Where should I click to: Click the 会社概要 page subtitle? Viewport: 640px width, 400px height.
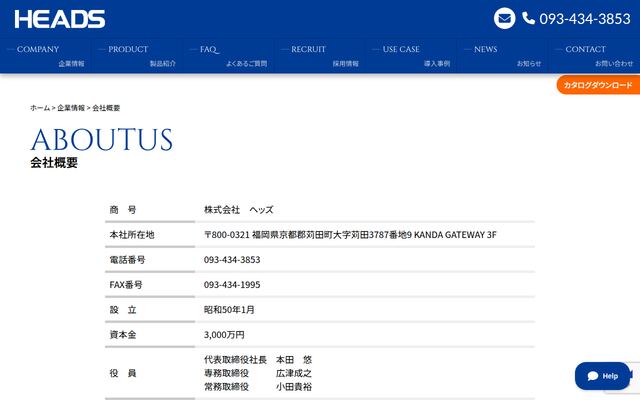(54, 162)
